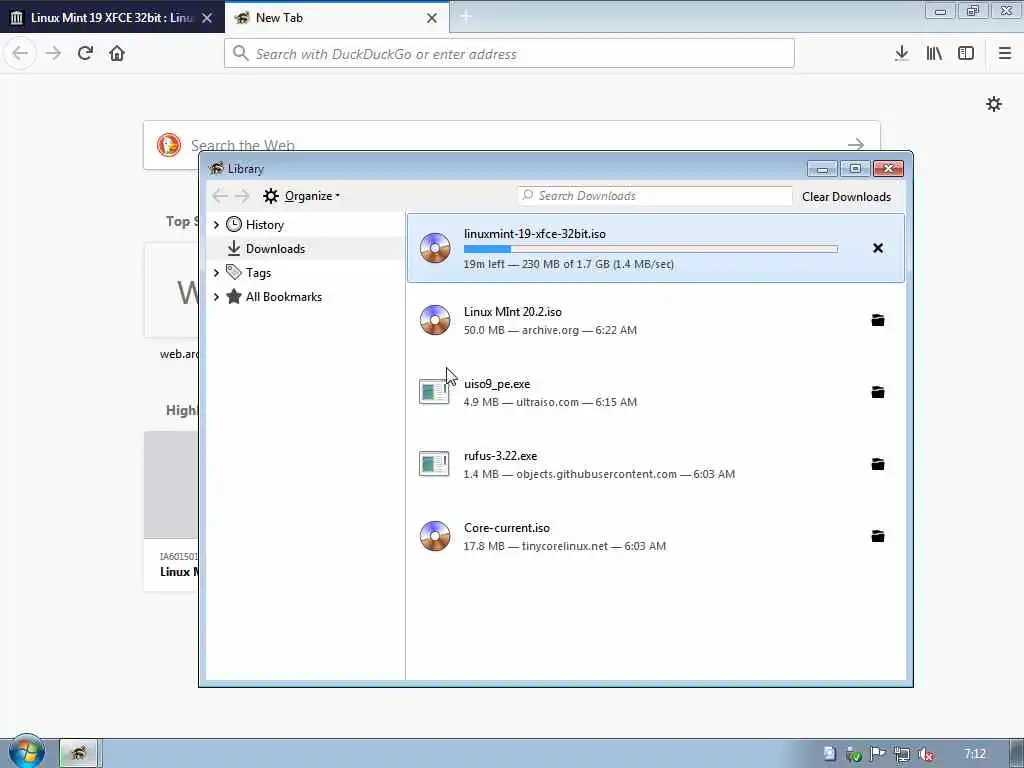Click the linuxmint download progress bar
Screen dimensions: 1024x768
pos(650,249)
